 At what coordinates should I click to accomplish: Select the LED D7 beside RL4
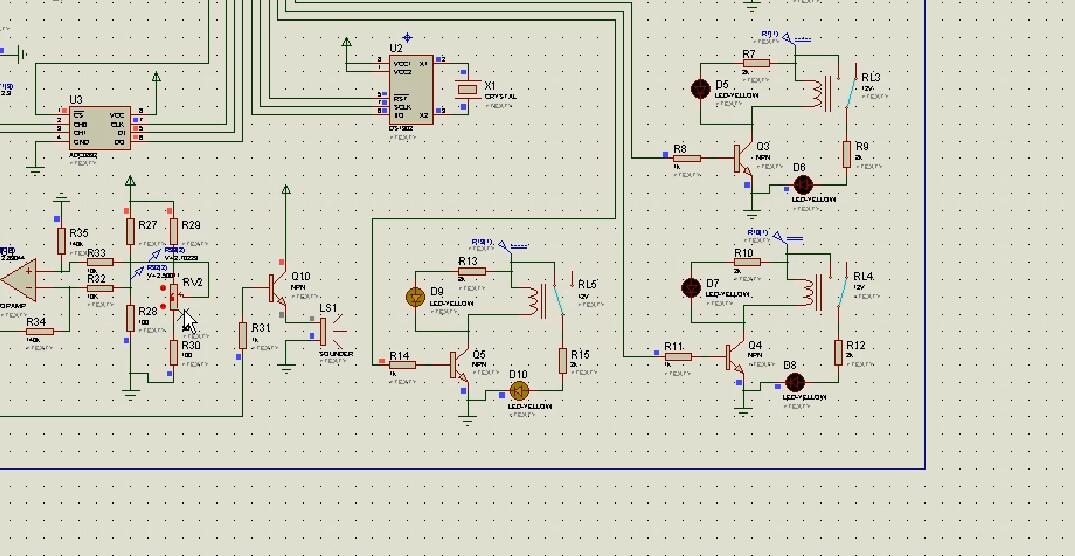click(692, 287)
